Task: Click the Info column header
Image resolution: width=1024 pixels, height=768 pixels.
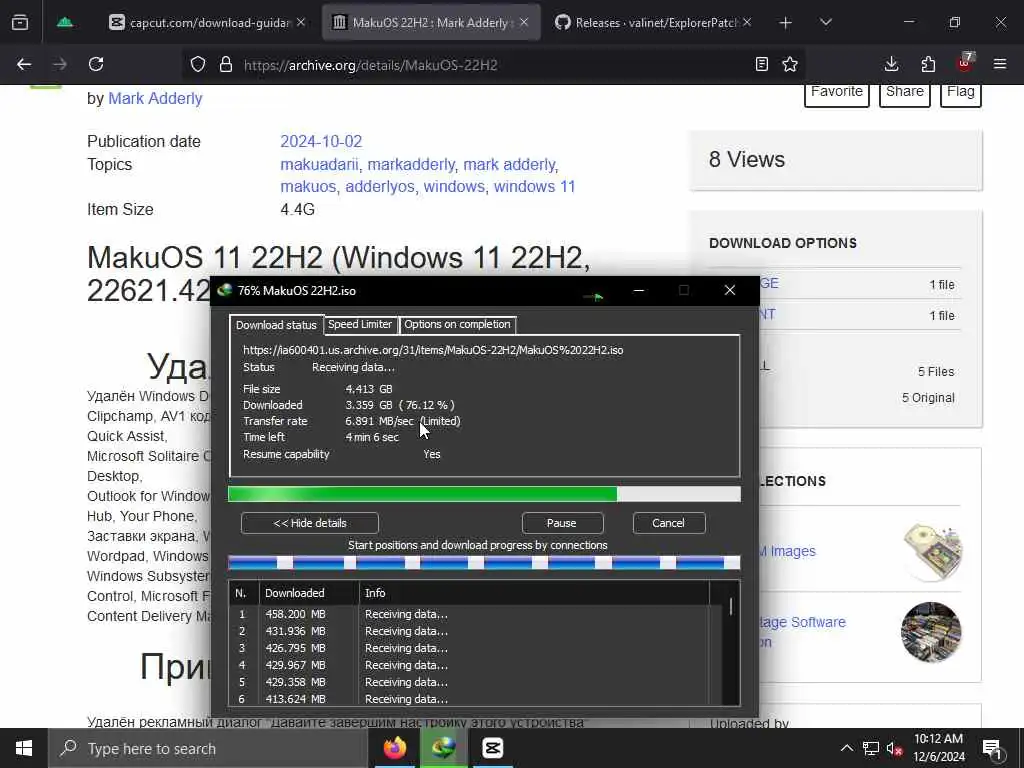Action: 534,593
